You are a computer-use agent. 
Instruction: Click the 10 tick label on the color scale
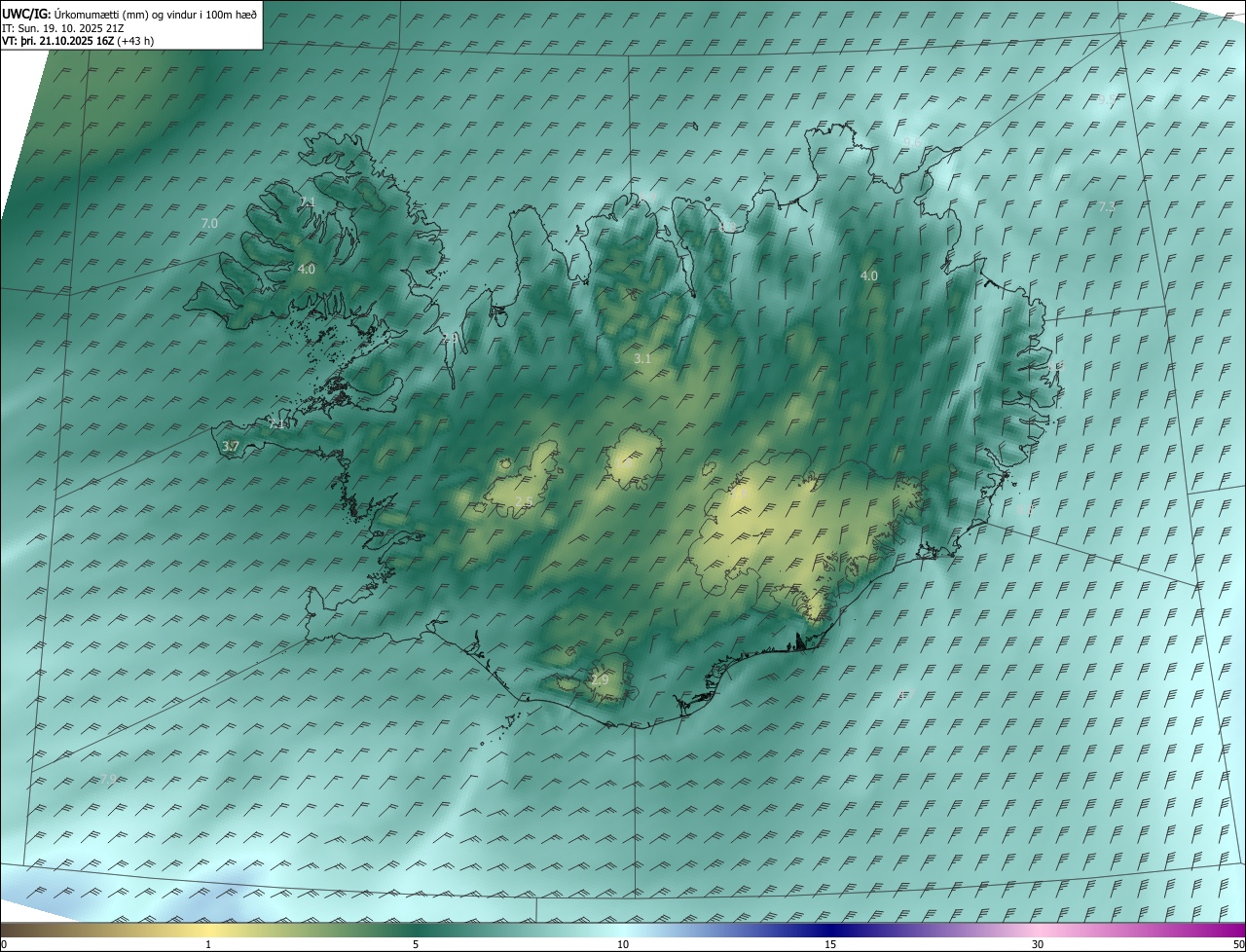tap(623, 944)
